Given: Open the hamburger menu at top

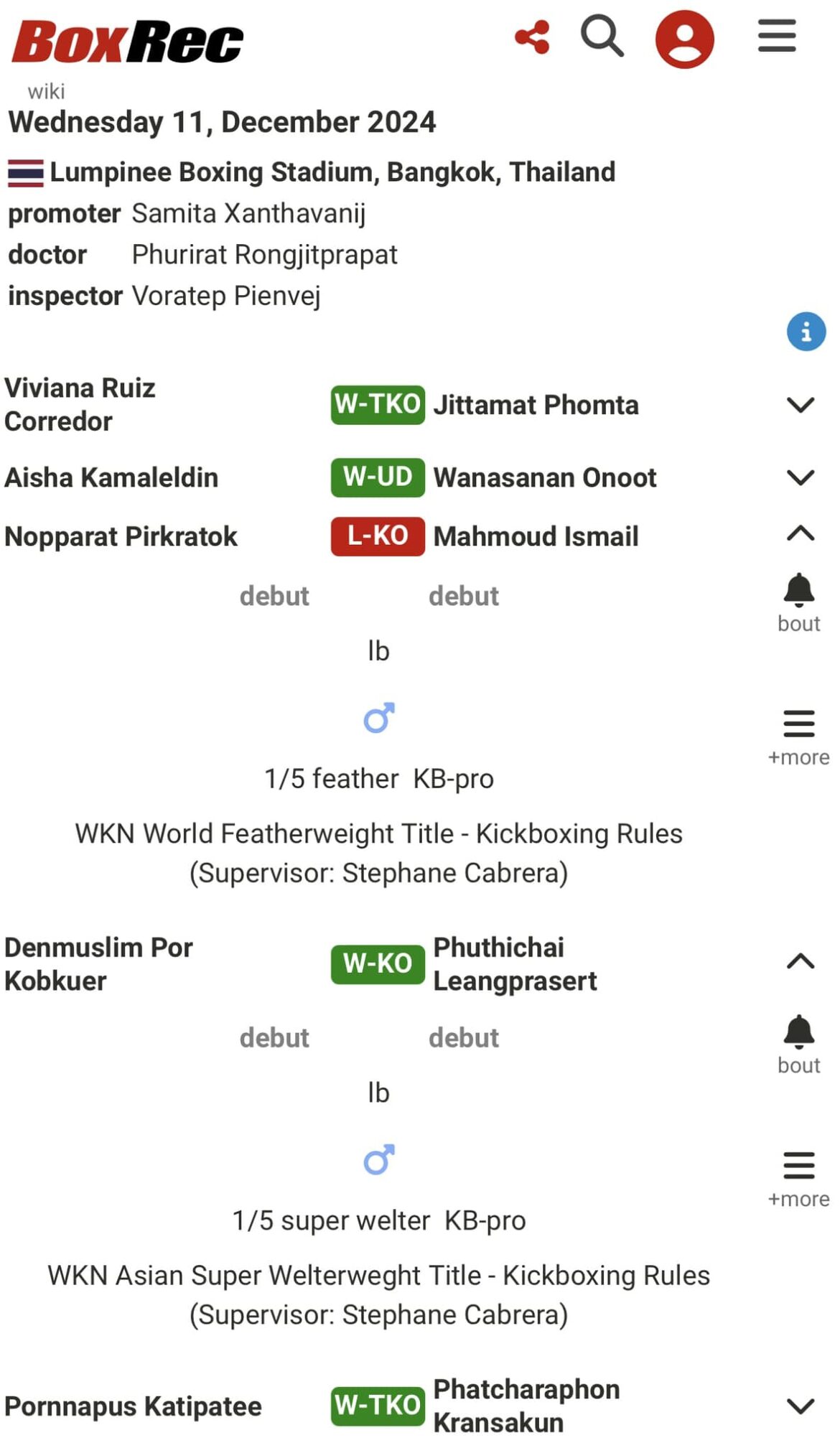Looking at the screenshot, I should [777, 36].
